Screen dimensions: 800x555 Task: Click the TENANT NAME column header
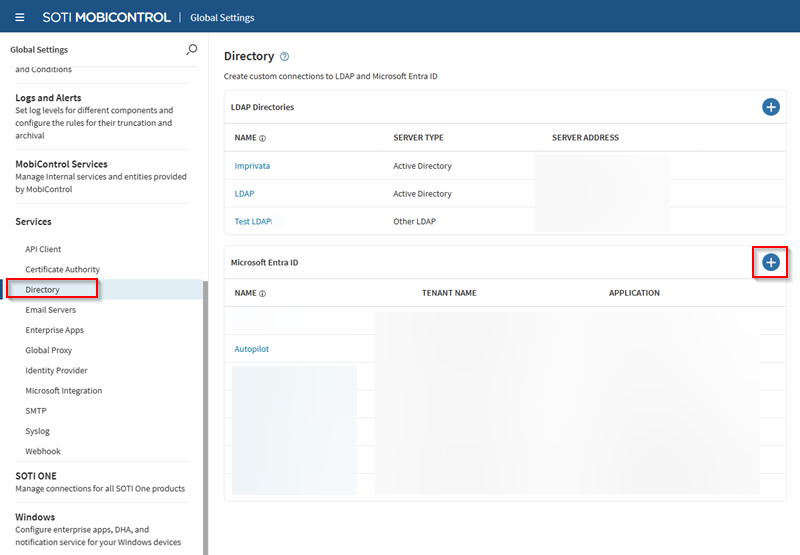point(449,293)
